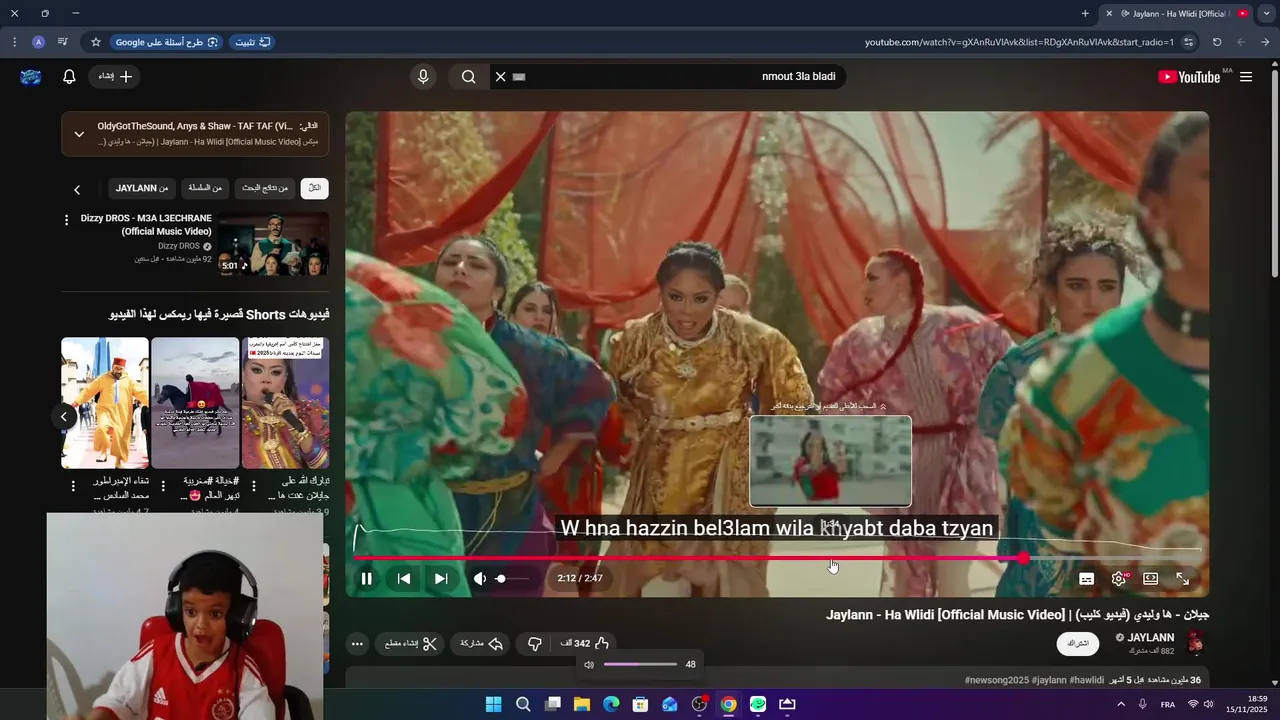Create a clip with scissors button
Viewport: 1280px width, 720px height.
coord(412,644)
